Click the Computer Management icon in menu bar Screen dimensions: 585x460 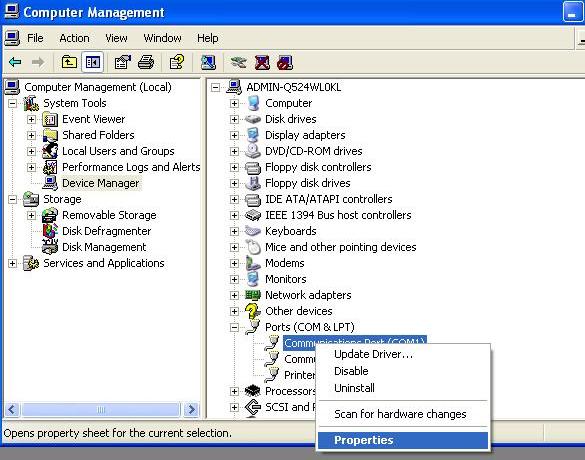[x=12, y=38]
